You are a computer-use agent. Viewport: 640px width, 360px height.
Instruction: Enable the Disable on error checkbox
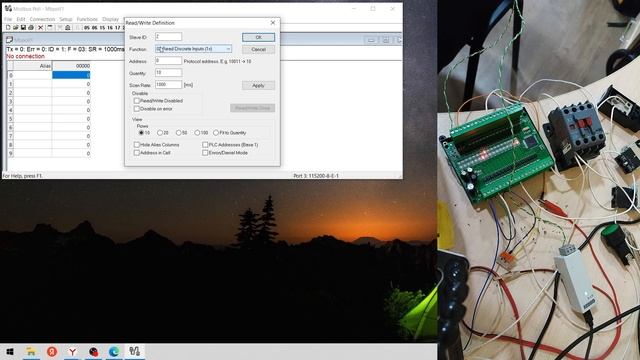[x=137, y=109]
